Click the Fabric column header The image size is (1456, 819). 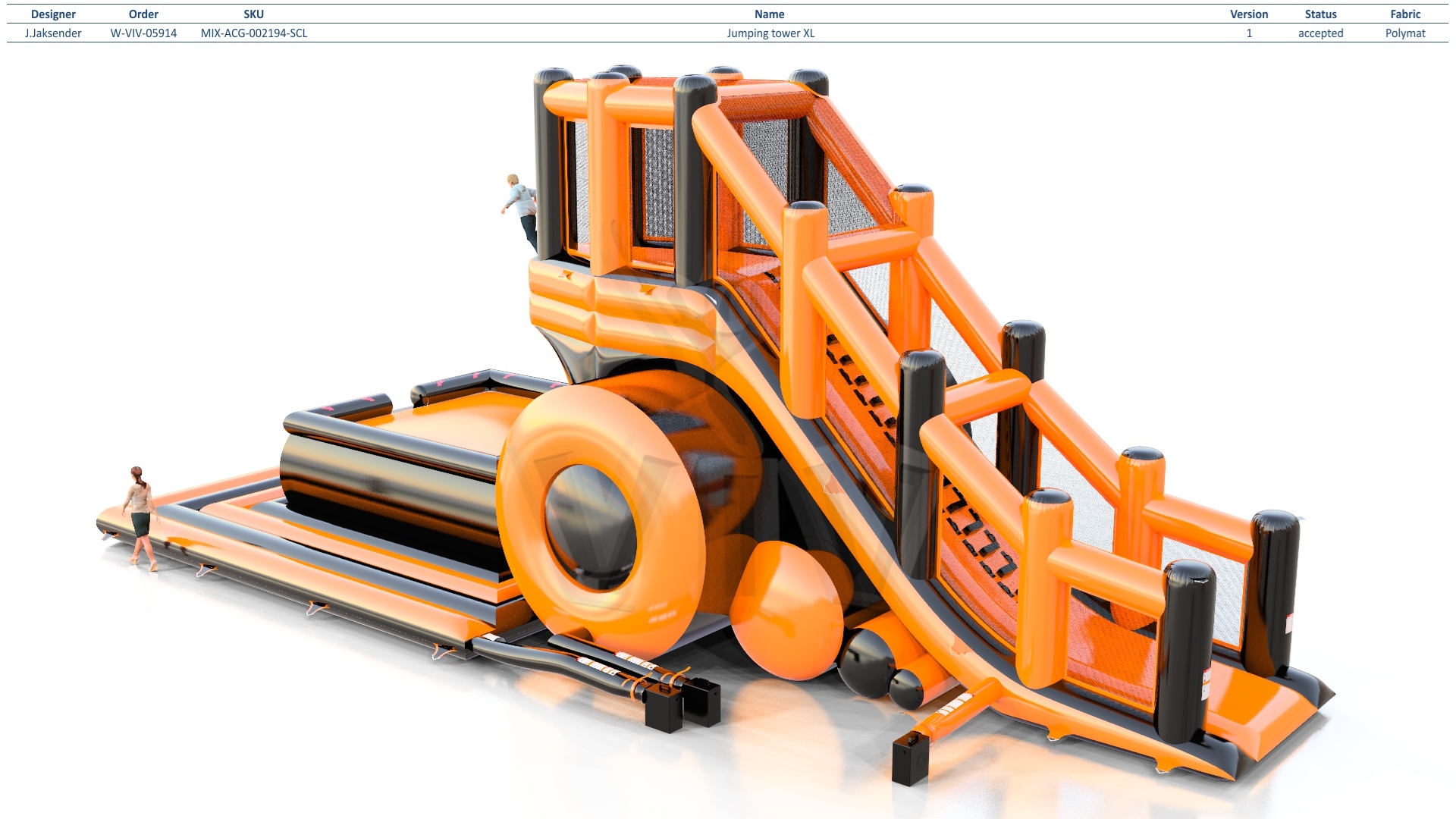pos(1405,14)
